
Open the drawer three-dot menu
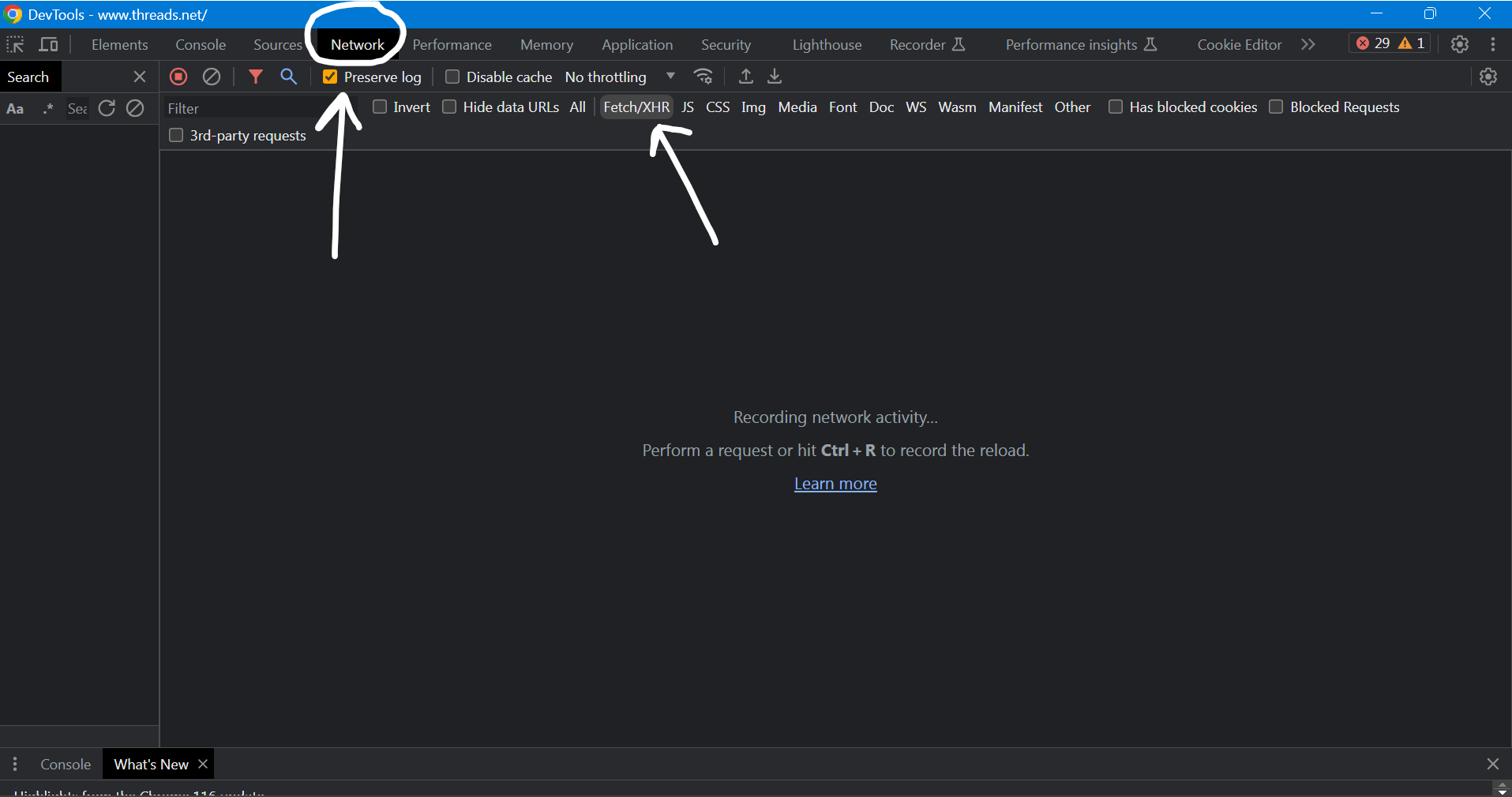[x=15, y=764]
